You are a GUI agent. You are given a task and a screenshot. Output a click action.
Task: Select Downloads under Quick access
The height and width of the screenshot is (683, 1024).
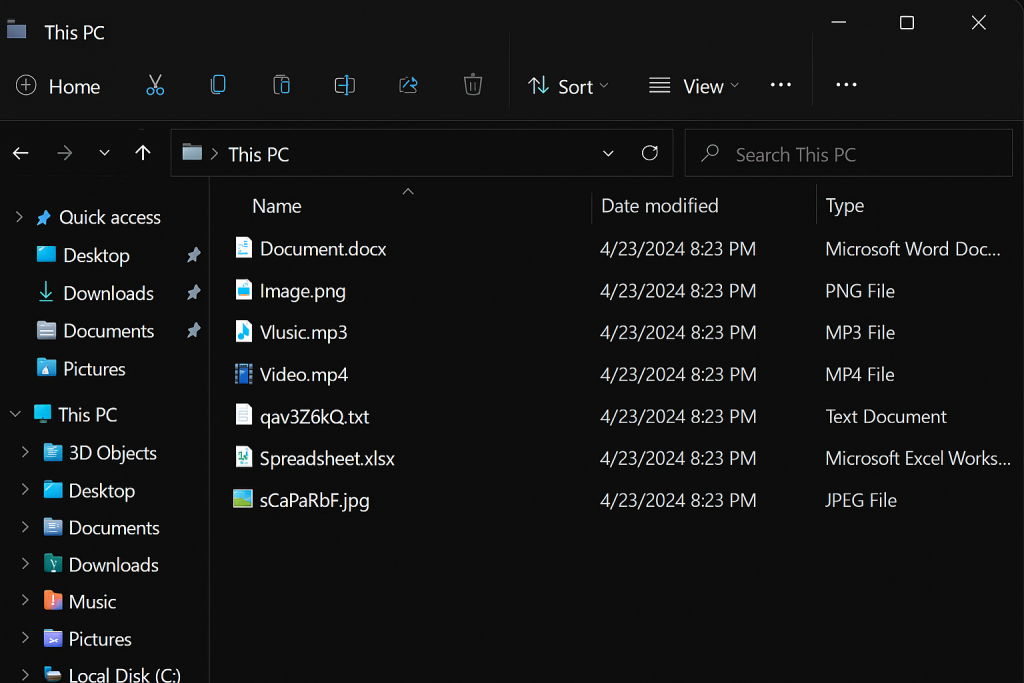click(x=108, y=293)
